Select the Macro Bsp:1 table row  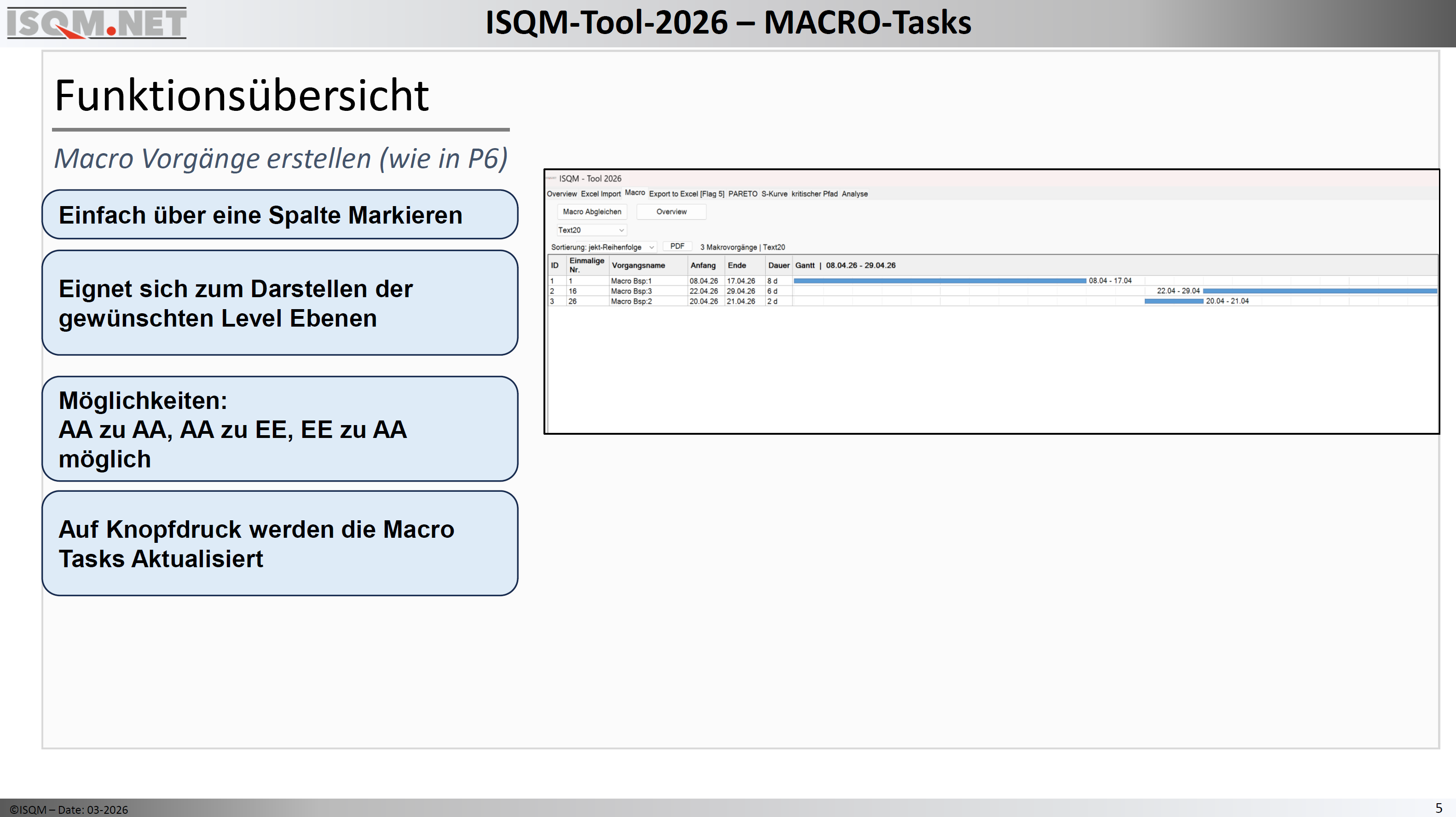631,281
